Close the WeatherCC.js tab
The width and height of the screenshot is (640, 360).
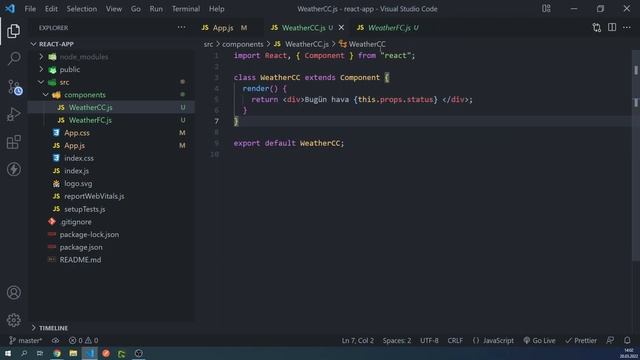point(341,27)
